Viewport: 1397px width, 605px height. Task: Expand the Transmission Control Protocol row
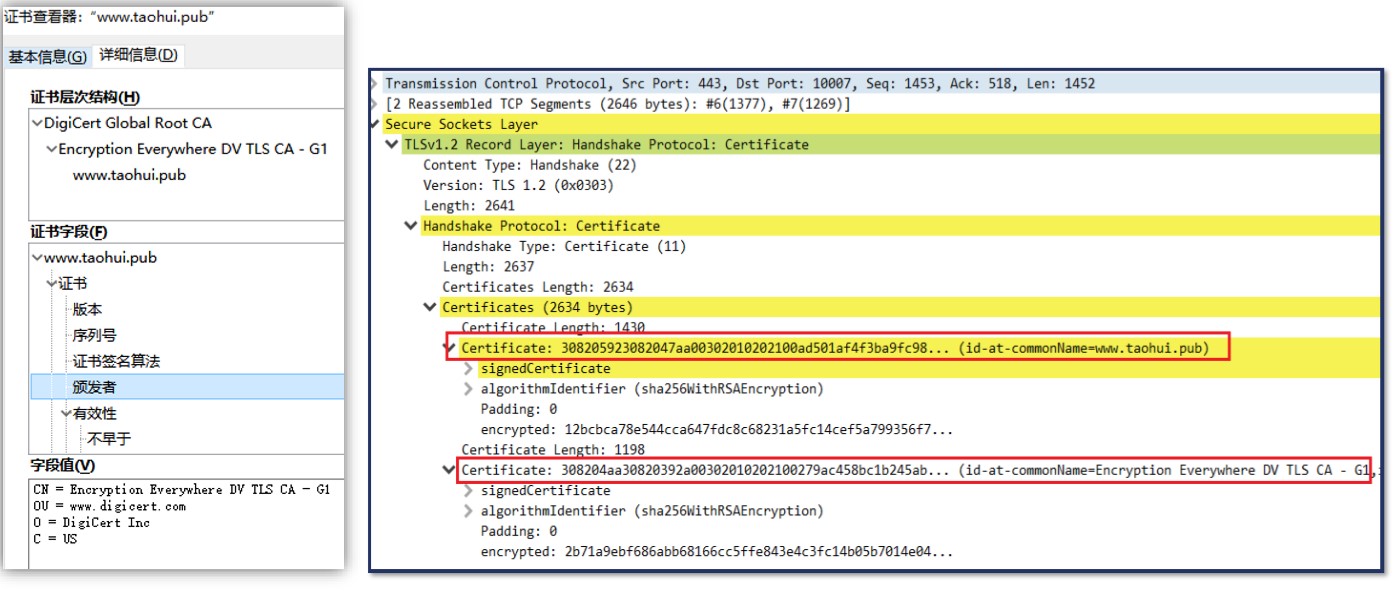click(x=375, y=84)
